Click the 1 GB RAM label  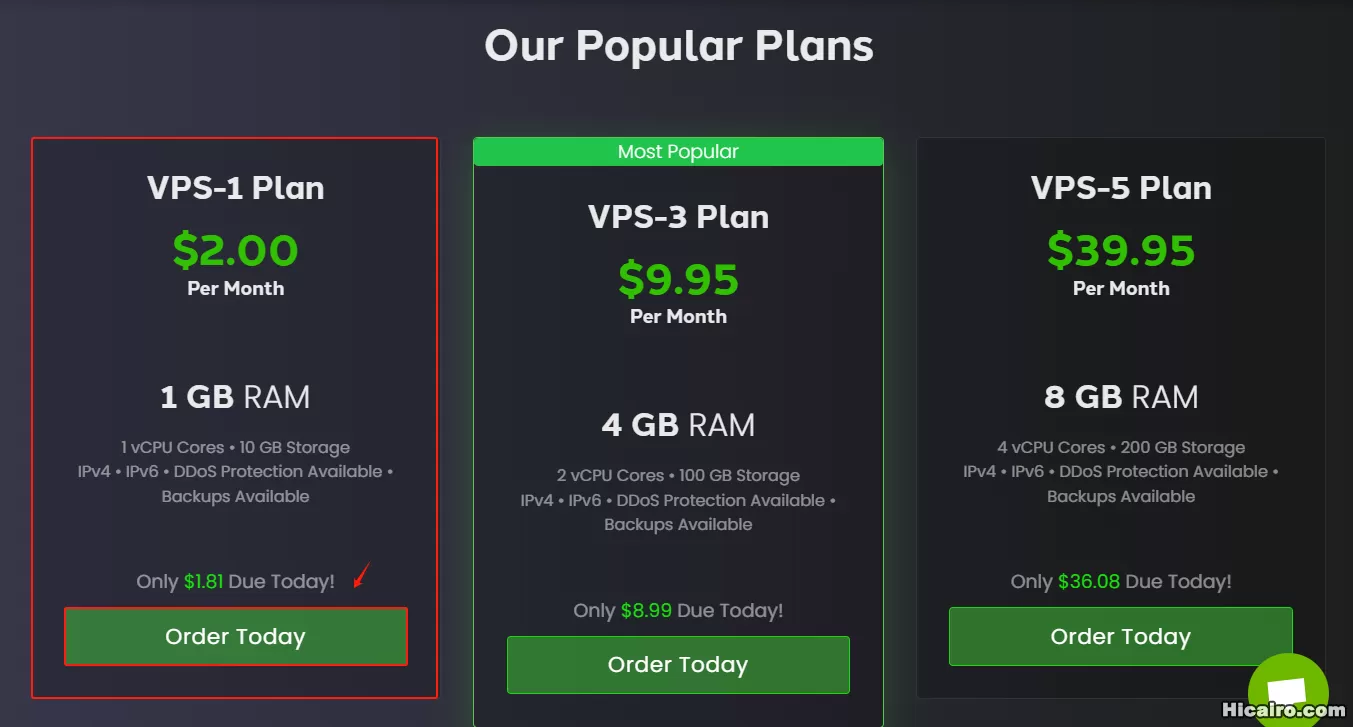tap(236, 397)
